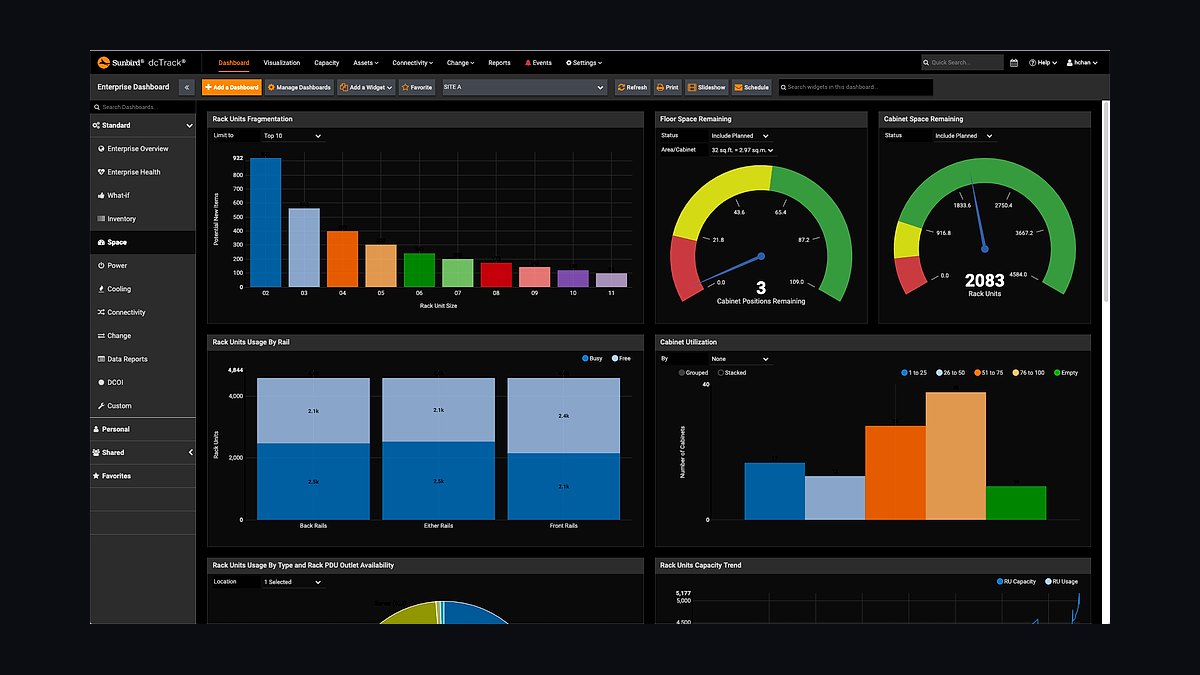
Task: Open the Settings menu
Action: point(585,62)
